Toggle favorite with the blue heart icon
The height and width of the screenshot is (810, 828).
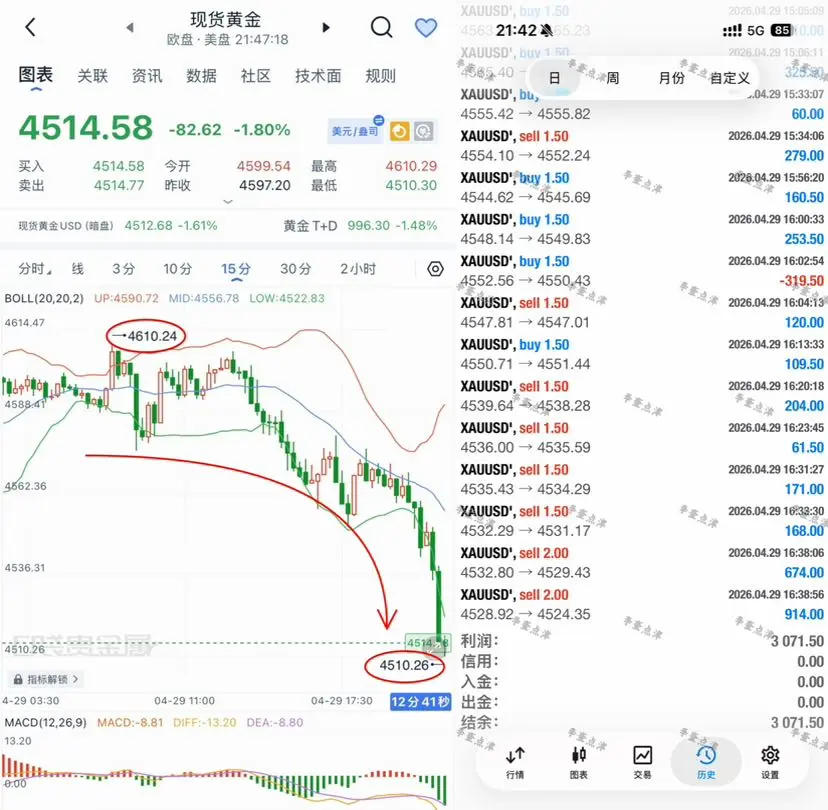(426, 27)
